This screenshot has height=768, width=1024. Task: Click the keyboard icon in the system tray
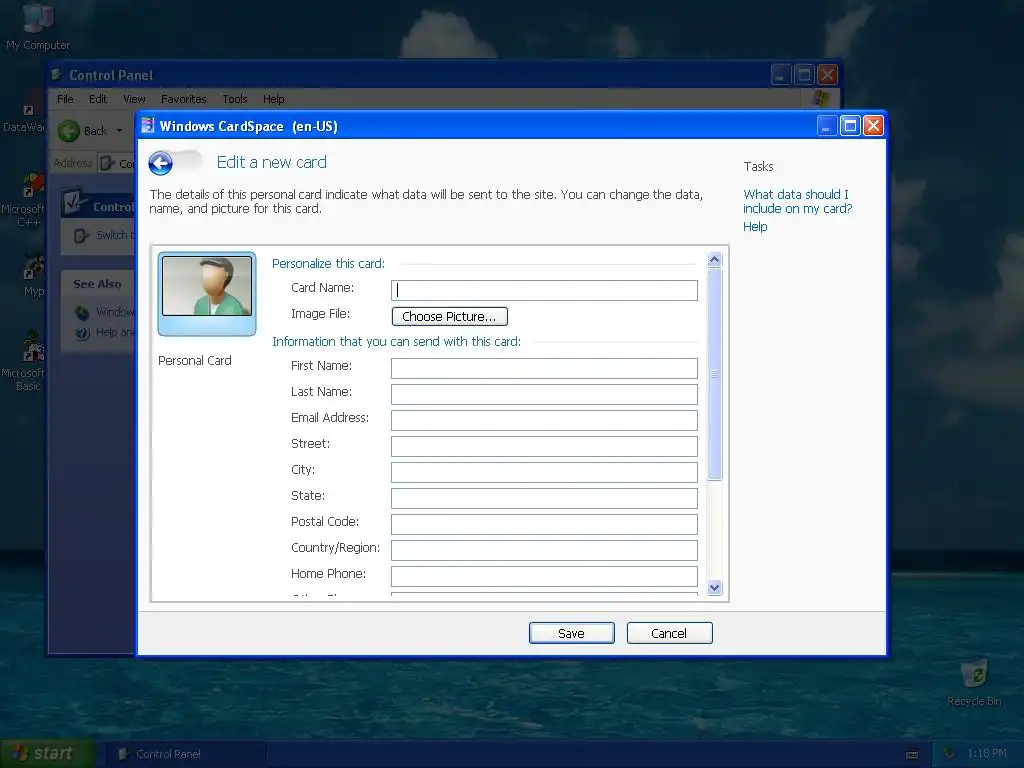(x=912, y=754)
